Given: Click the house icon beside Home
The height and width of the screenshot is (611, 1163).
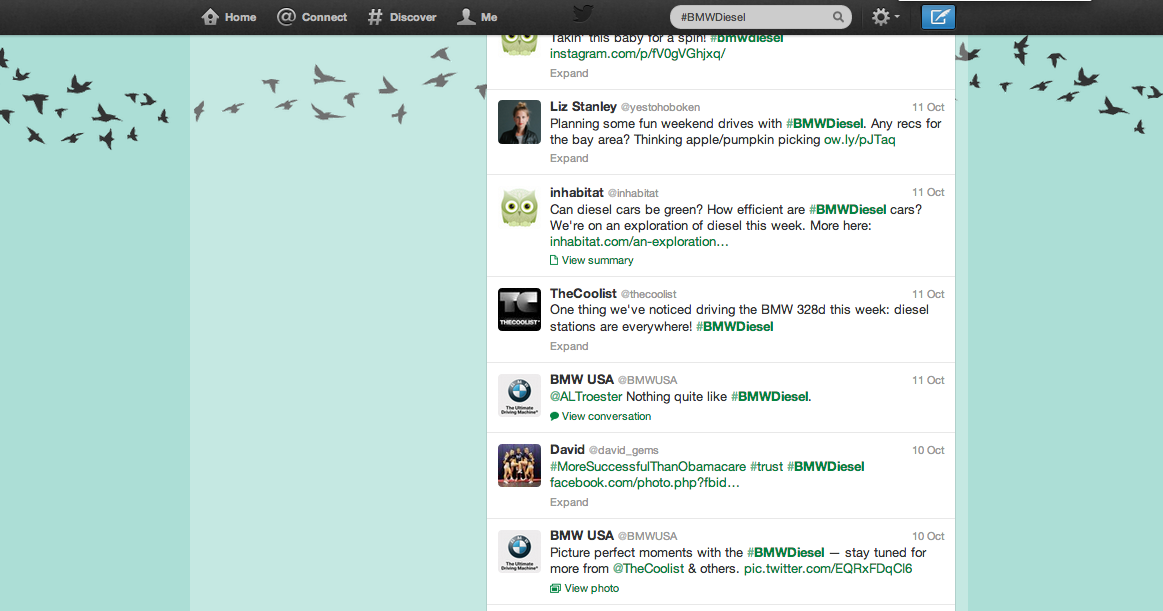Looking at the screenshot, I should (x=210, y=16).
